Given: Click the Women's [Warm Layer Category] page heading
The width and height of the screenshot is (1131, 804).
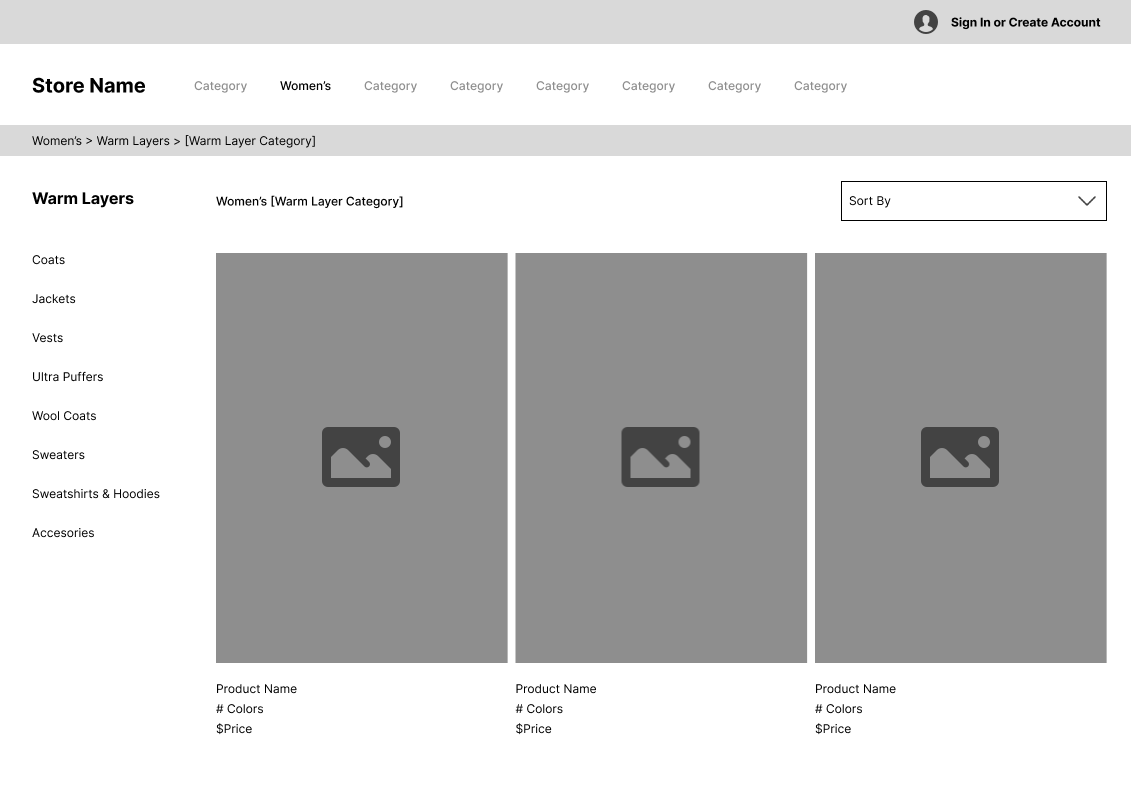Looking at the screenshot, I should pos(309,201).
